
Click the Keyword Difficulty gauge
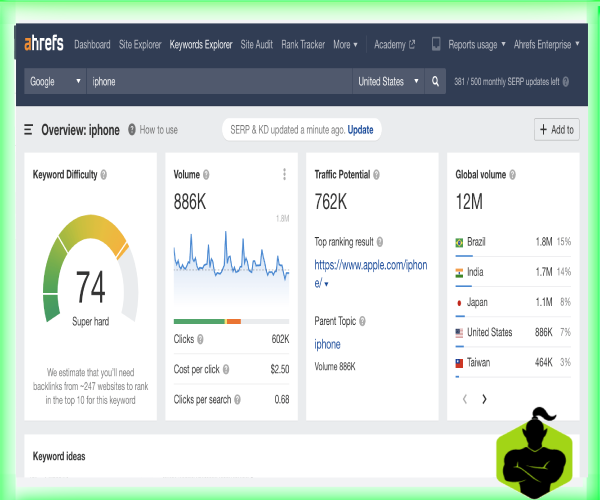point(90,268)
